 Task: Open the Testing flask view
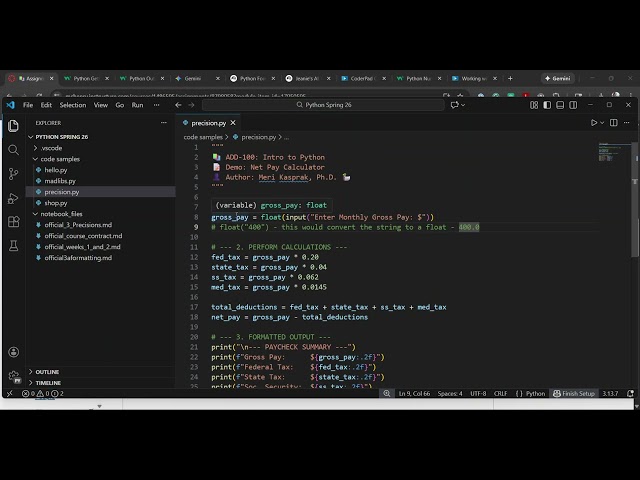pos(13,245)
